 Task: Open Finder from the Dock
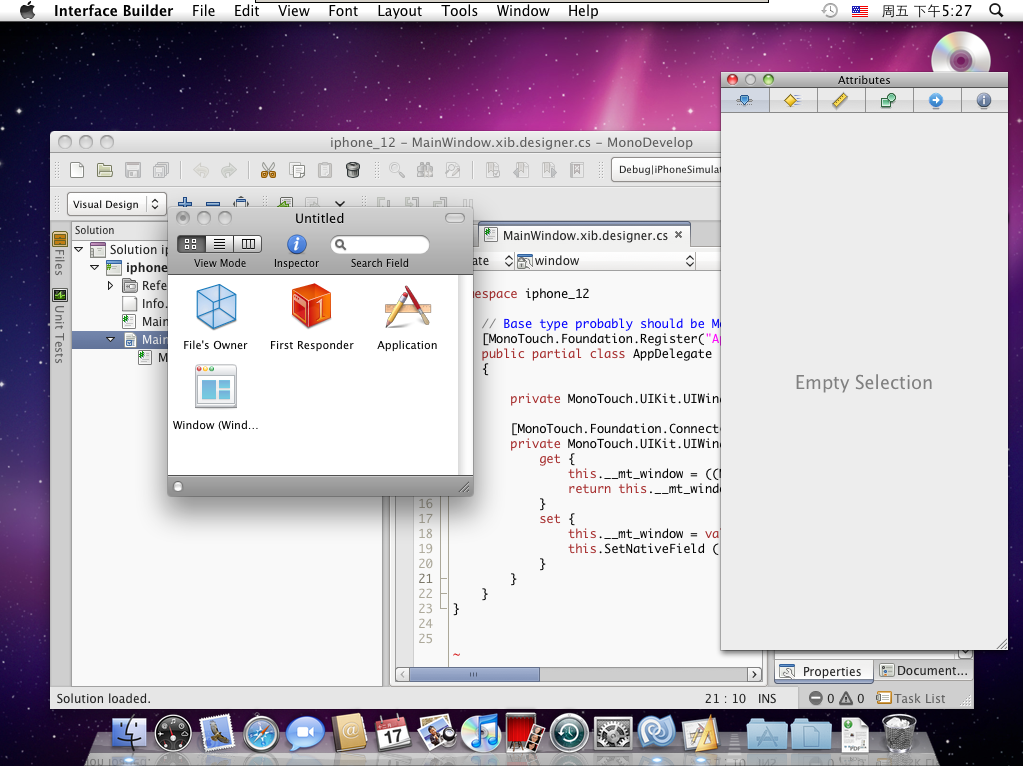129,733
